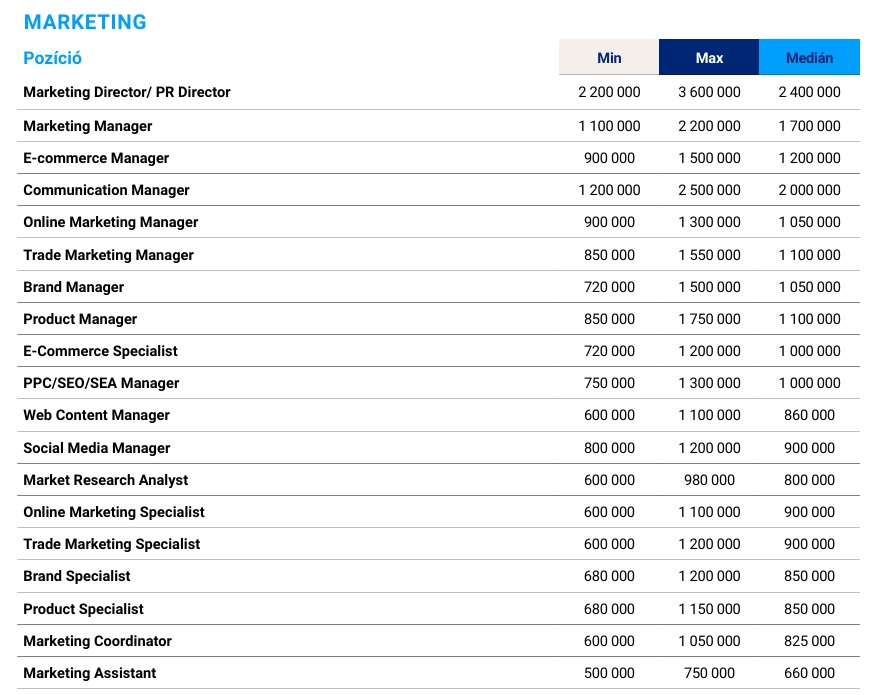This screenshot has height=695, width=889.
Task: Select the 500 000 Min salary cell
Action: [x=609, y=673]
